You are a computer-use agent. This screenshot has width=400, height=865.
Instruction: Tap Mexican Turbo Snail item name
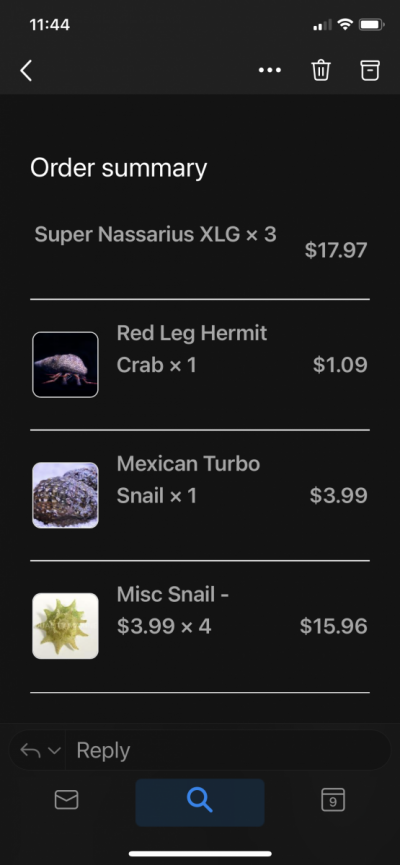pyautogui.click(x=188, y=479)
